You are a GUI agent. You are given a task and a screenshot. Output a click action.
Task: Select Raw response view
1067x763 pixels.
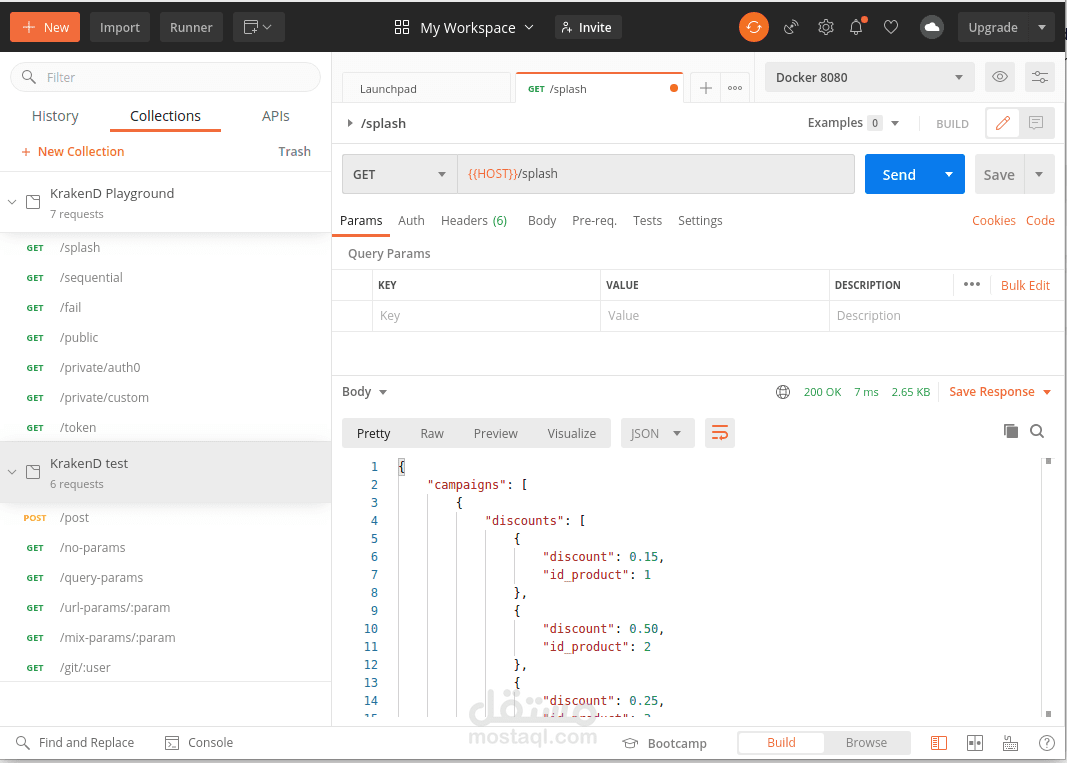coord(432,434)
